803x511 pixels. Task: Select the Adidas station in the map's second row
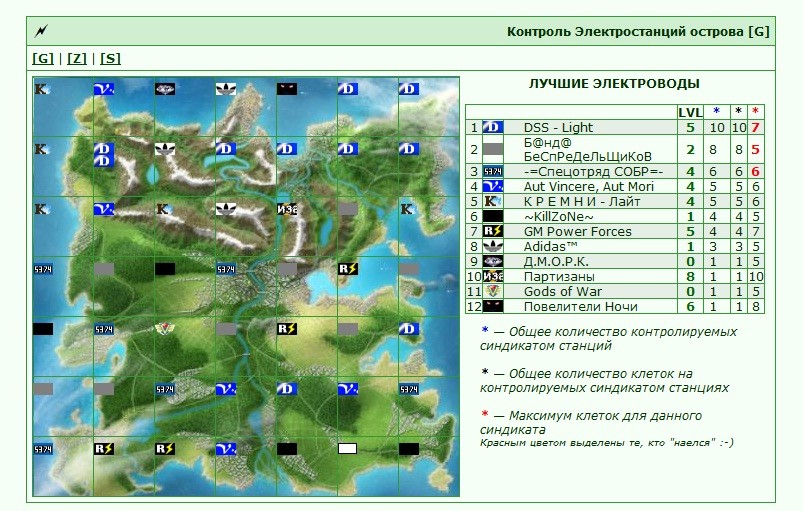(x=165, y=149)
